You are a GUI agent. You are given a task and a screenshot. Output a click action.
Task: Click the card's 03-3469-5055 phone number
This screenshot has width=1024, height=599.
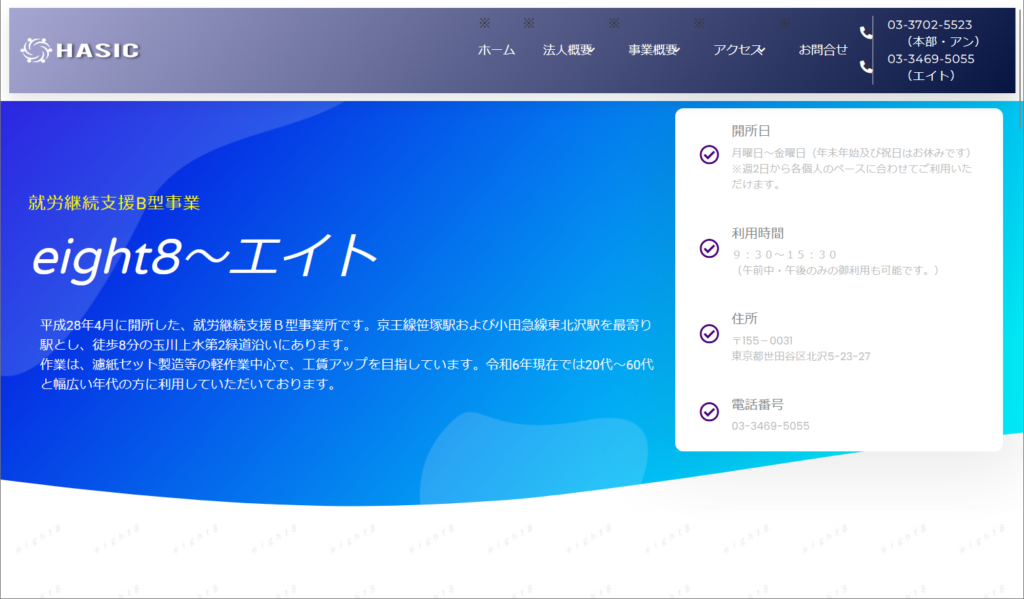[x=771, y=426]
